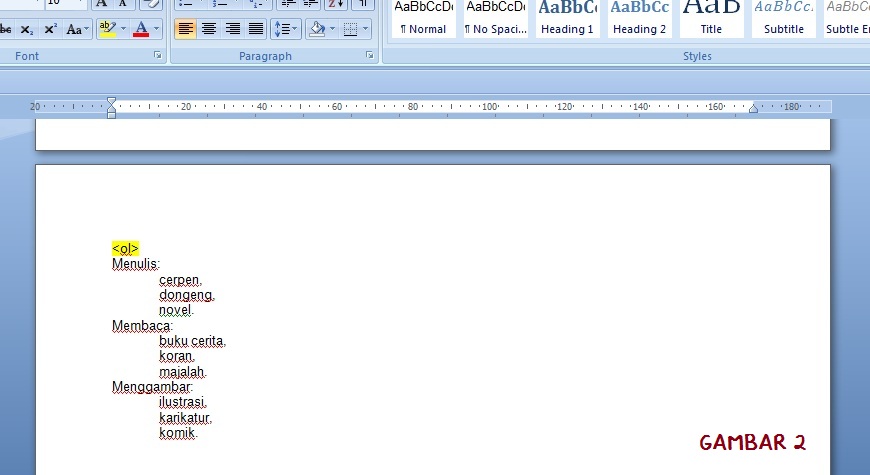
Task: Apply subscript formatting
Action: click(x=27, y=29)
